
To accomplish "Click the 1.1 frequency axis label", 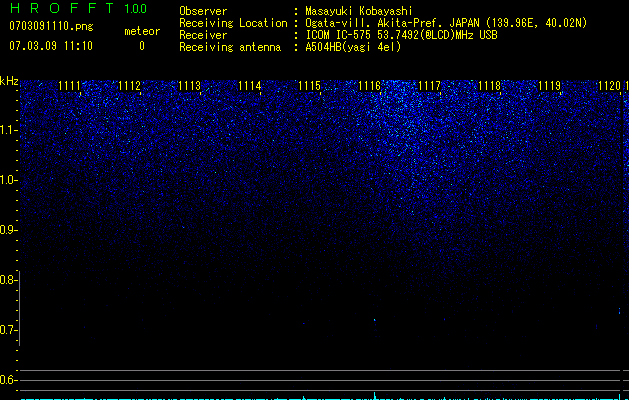I will point(8,130).
